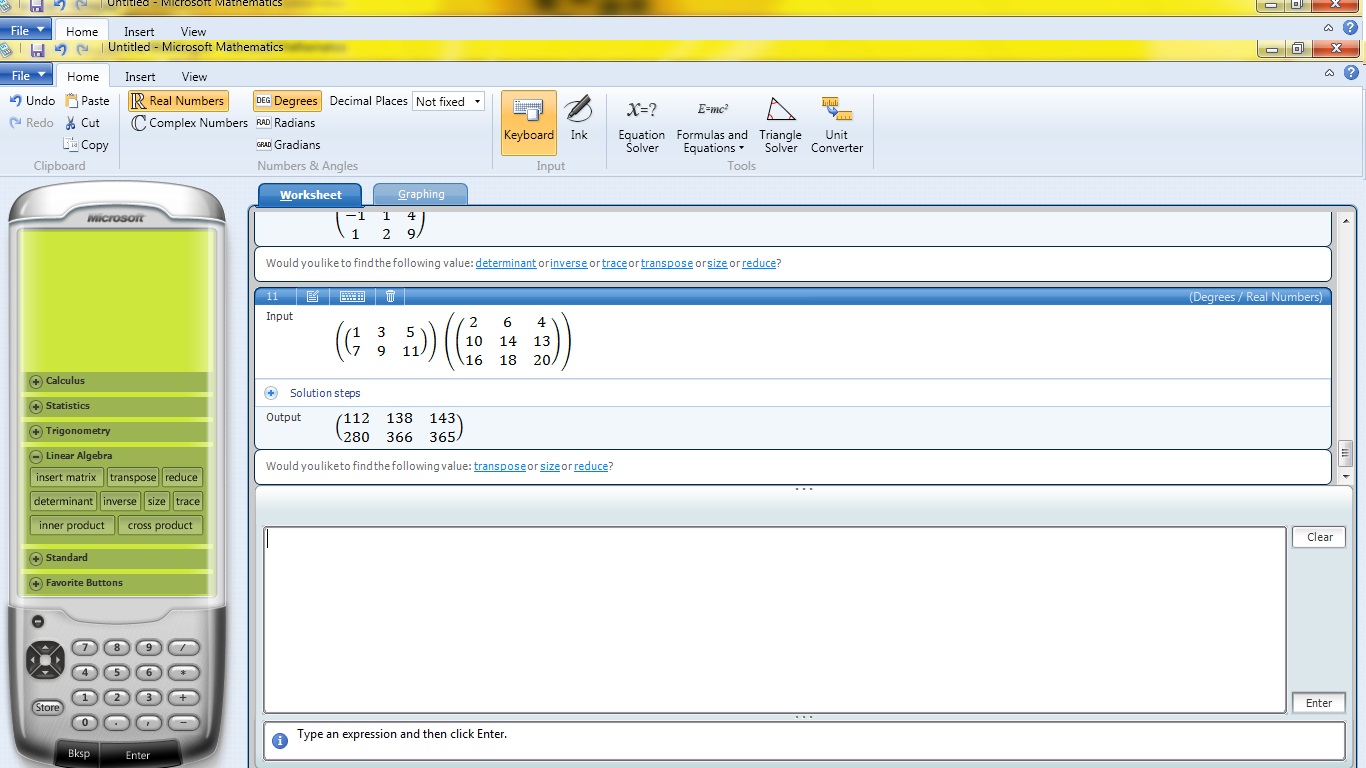
Task: Click the Enter button beside input box
Action: pyautogui.click(x=1319, y=703)
